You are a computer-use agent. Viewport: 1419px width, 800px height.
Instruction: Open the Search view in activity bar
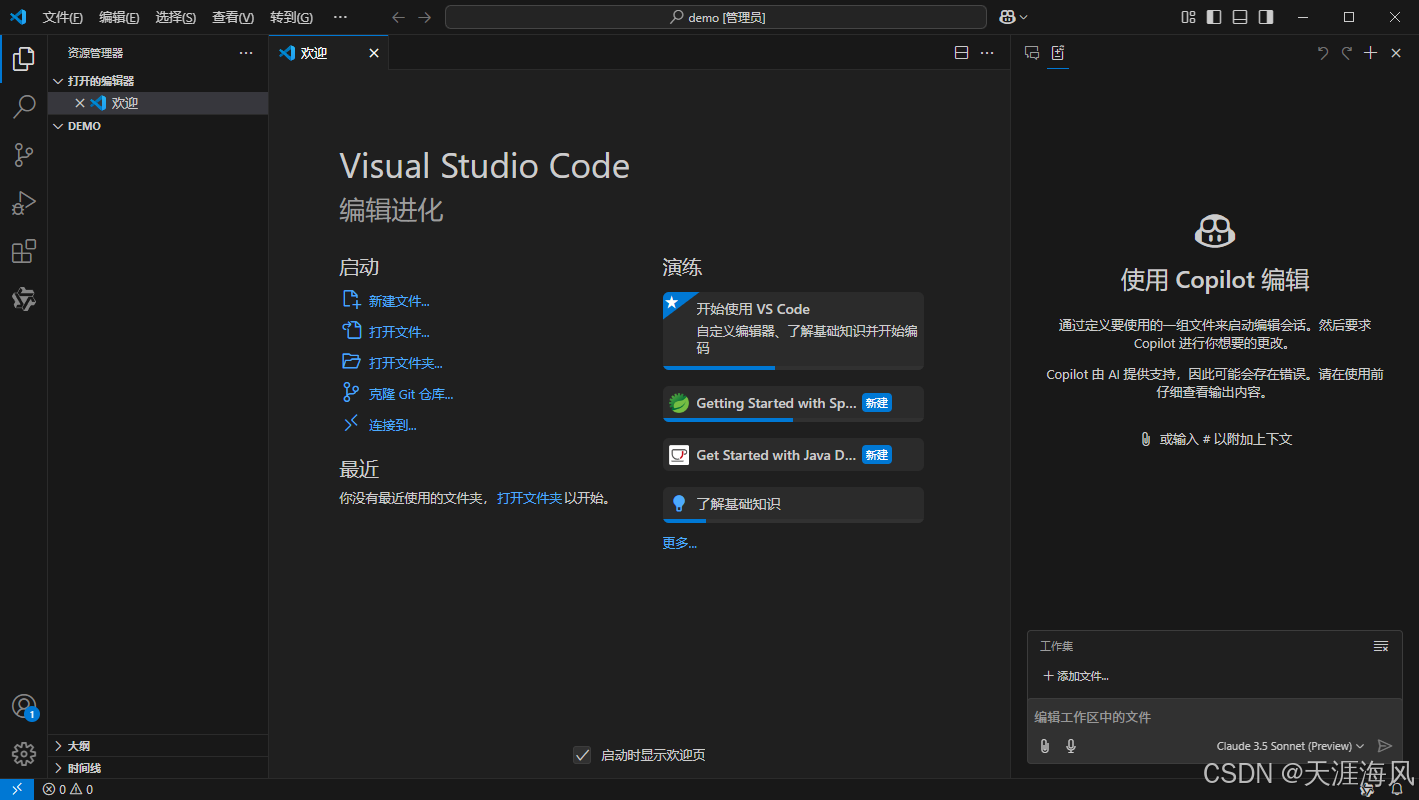24,107
